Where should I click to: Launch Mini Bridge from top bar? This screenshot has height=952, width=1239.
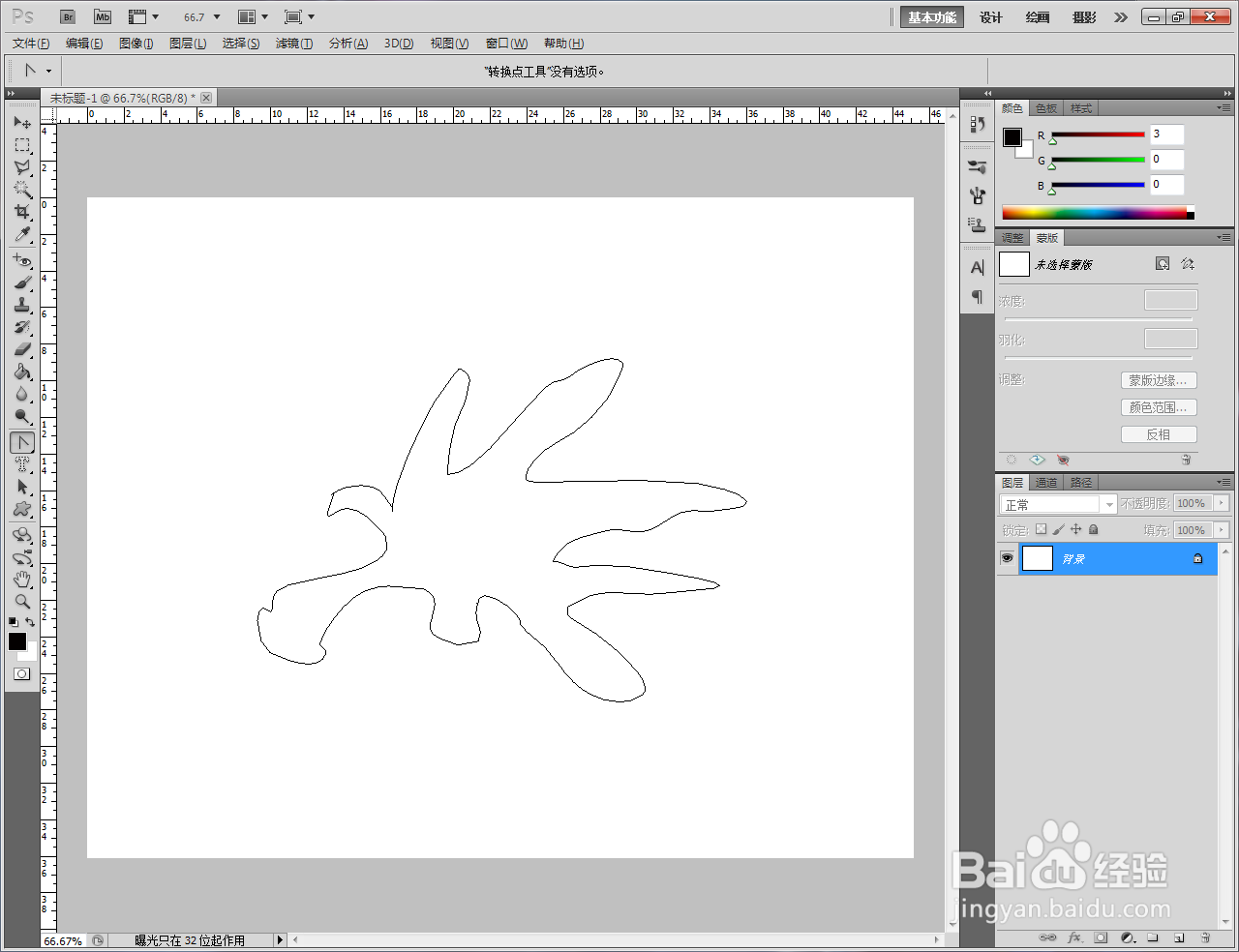(x=103, y=16)
